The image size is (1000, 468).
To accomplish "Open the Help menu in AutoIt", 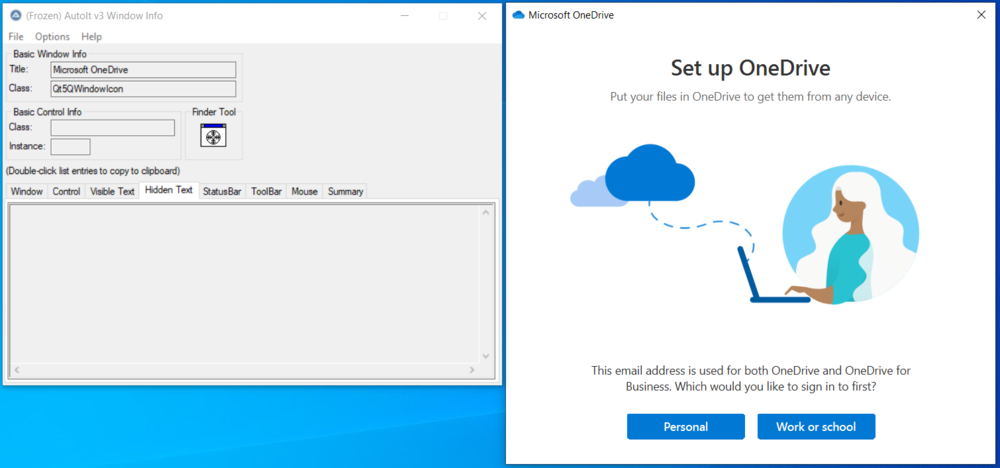I will click(x=91, y=36).
